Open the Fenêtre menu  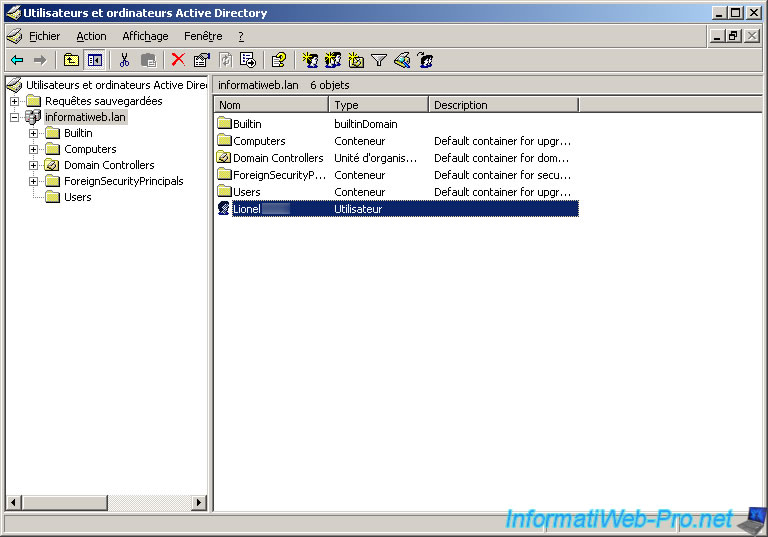pyautogui.click(x=203, y=36)
